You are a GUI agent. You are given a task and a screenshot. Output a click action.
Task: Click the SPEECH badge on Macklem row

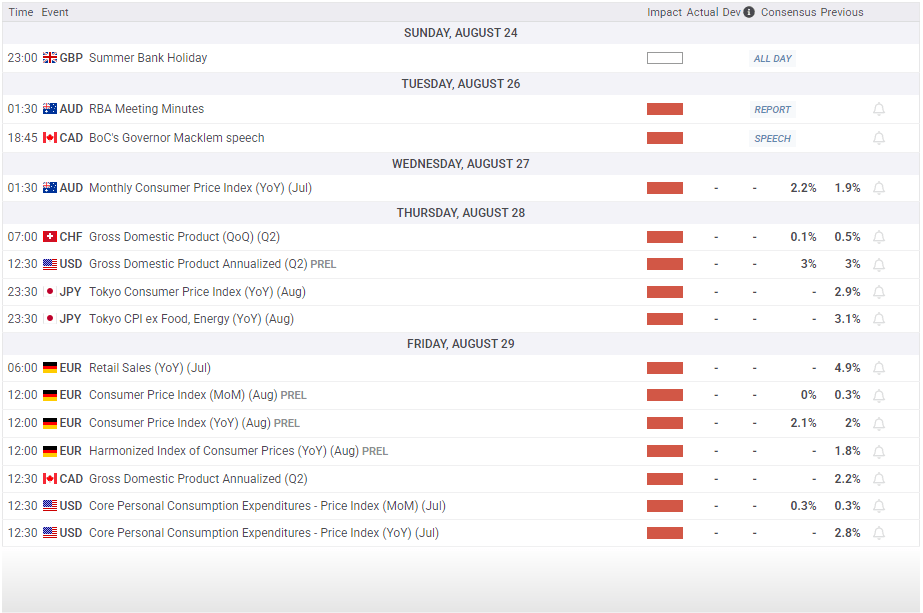pyautogui.click(x=772, y=139)
